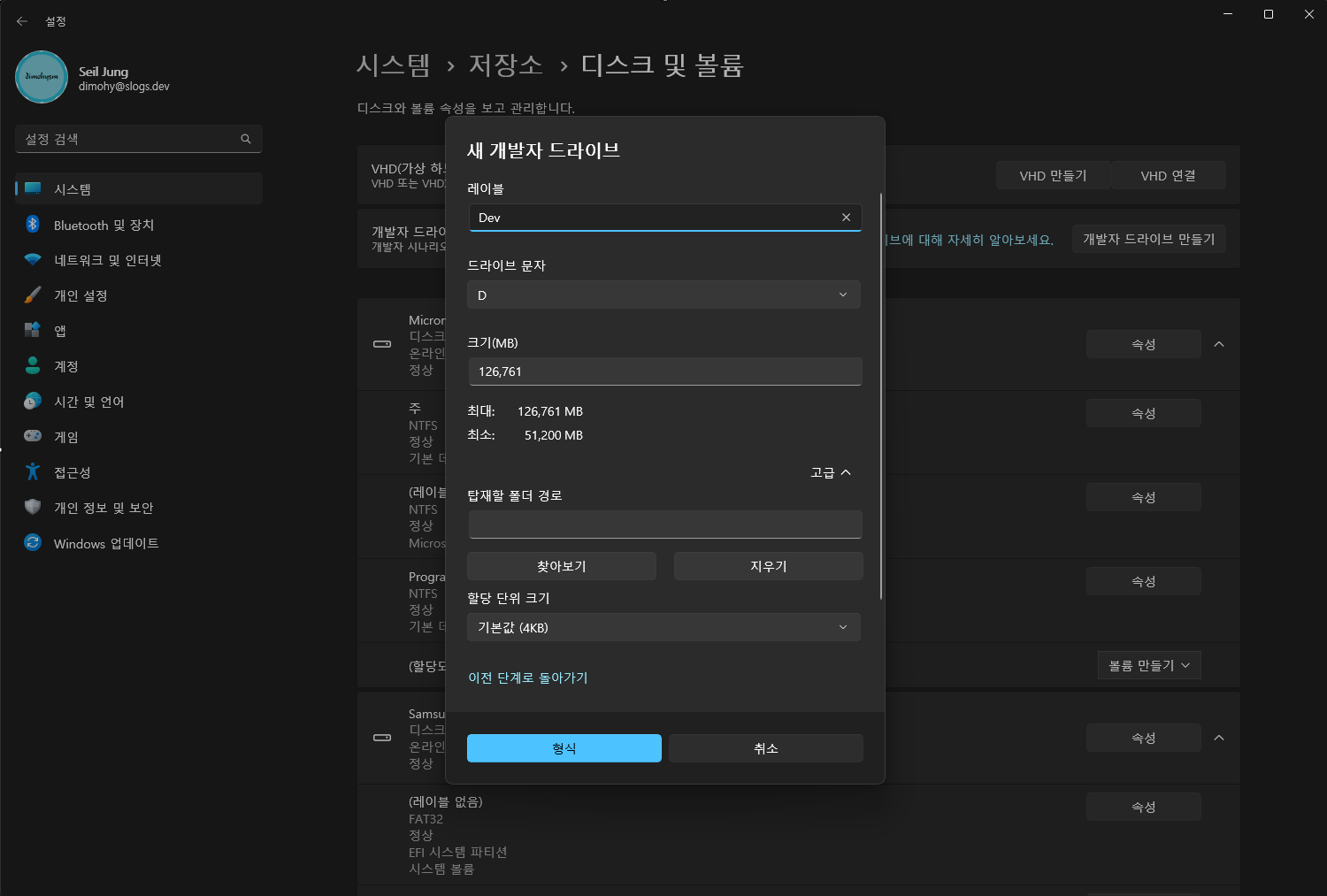Follow the 이전 단계로 돌아가기 link

pos(528,678)
